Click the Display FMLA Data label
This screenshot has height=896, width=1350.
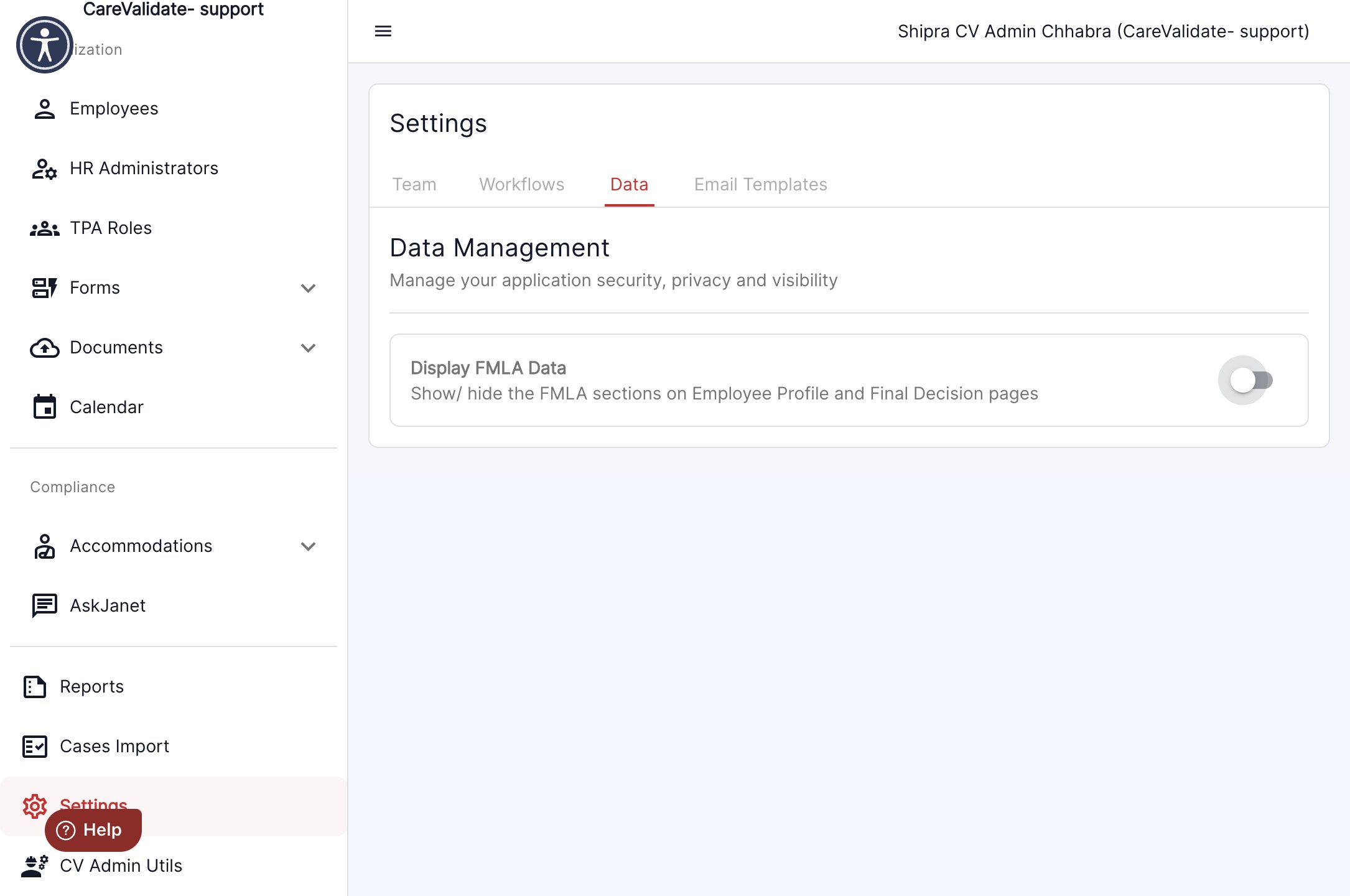[488, 368]
